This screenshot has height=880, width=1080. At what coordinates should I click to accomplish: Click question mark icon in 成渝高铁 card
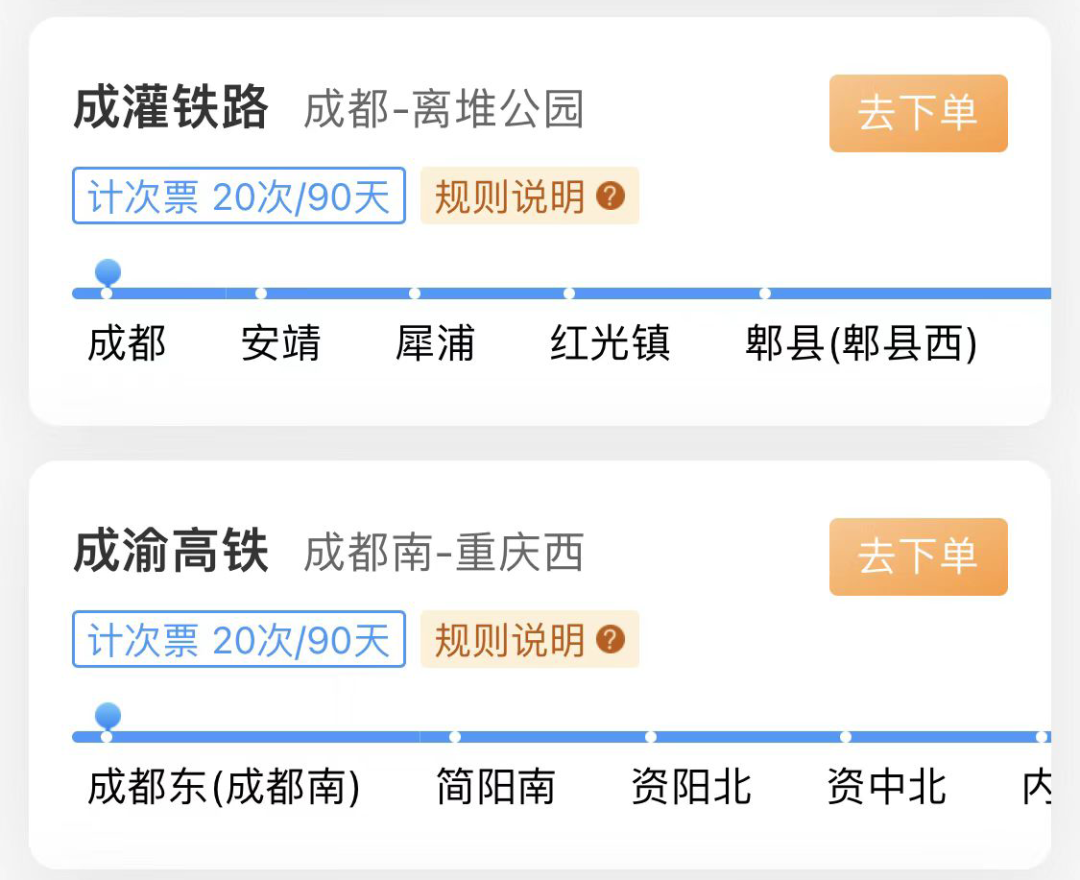click(610, 640)
